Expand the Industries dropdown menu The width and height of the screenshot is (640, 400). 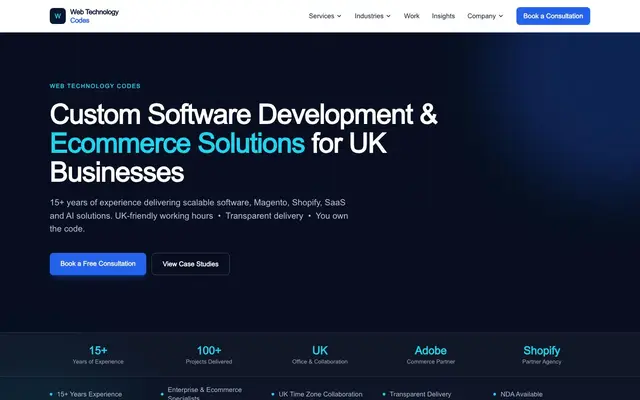[372, 16]
